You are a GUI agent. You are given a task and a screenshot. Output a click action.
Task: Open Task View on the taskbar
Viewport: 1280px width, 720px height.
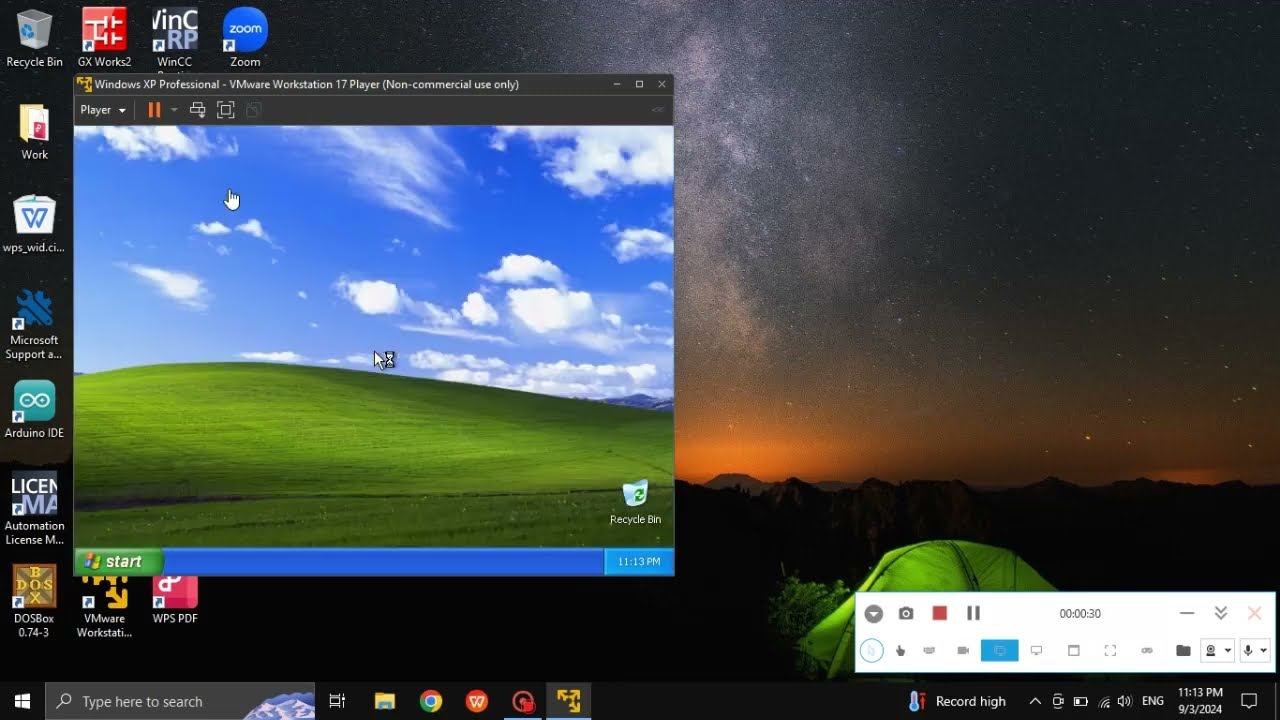tap(337, 701)
